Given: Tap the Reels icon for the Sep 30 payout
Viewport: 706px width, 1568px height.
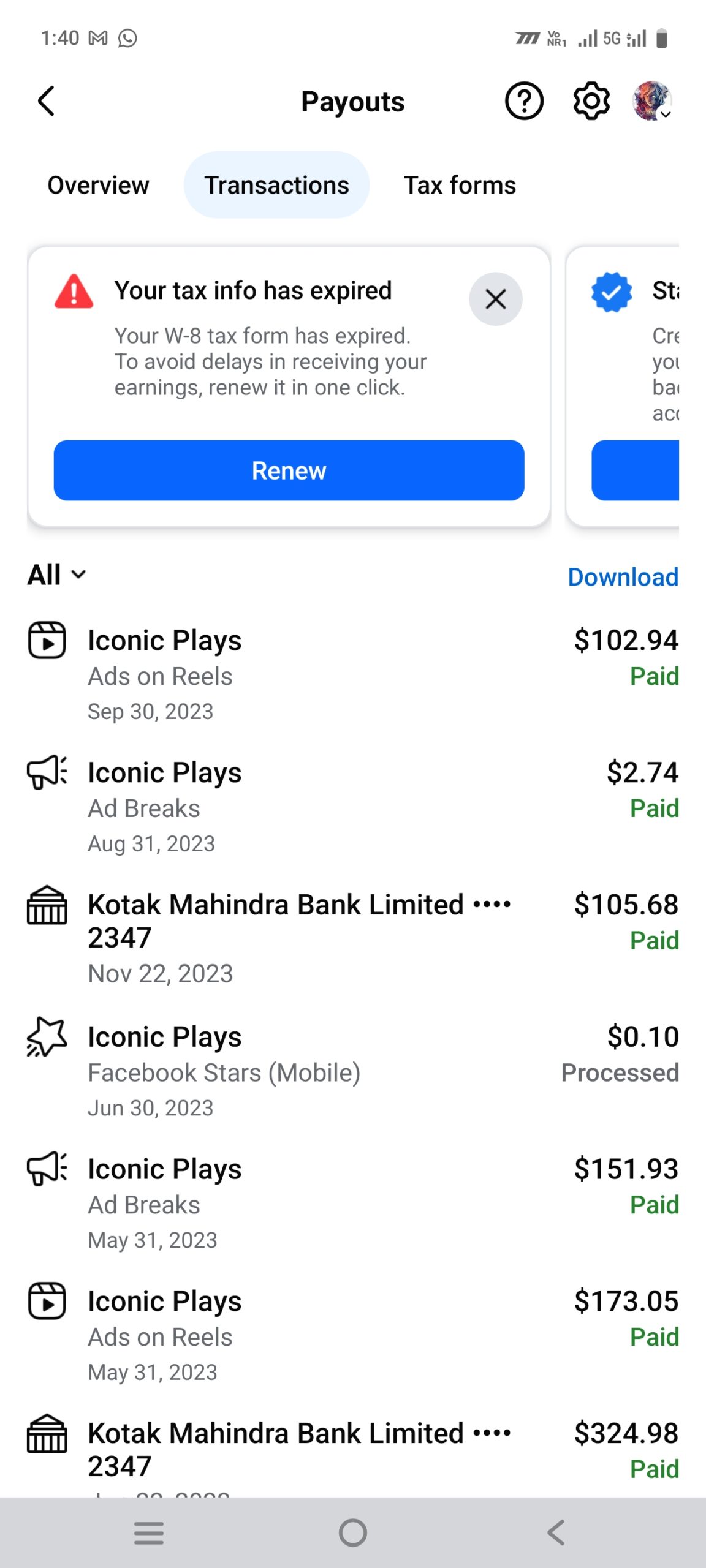Looking at the screenshot, I should pos(47,640).
